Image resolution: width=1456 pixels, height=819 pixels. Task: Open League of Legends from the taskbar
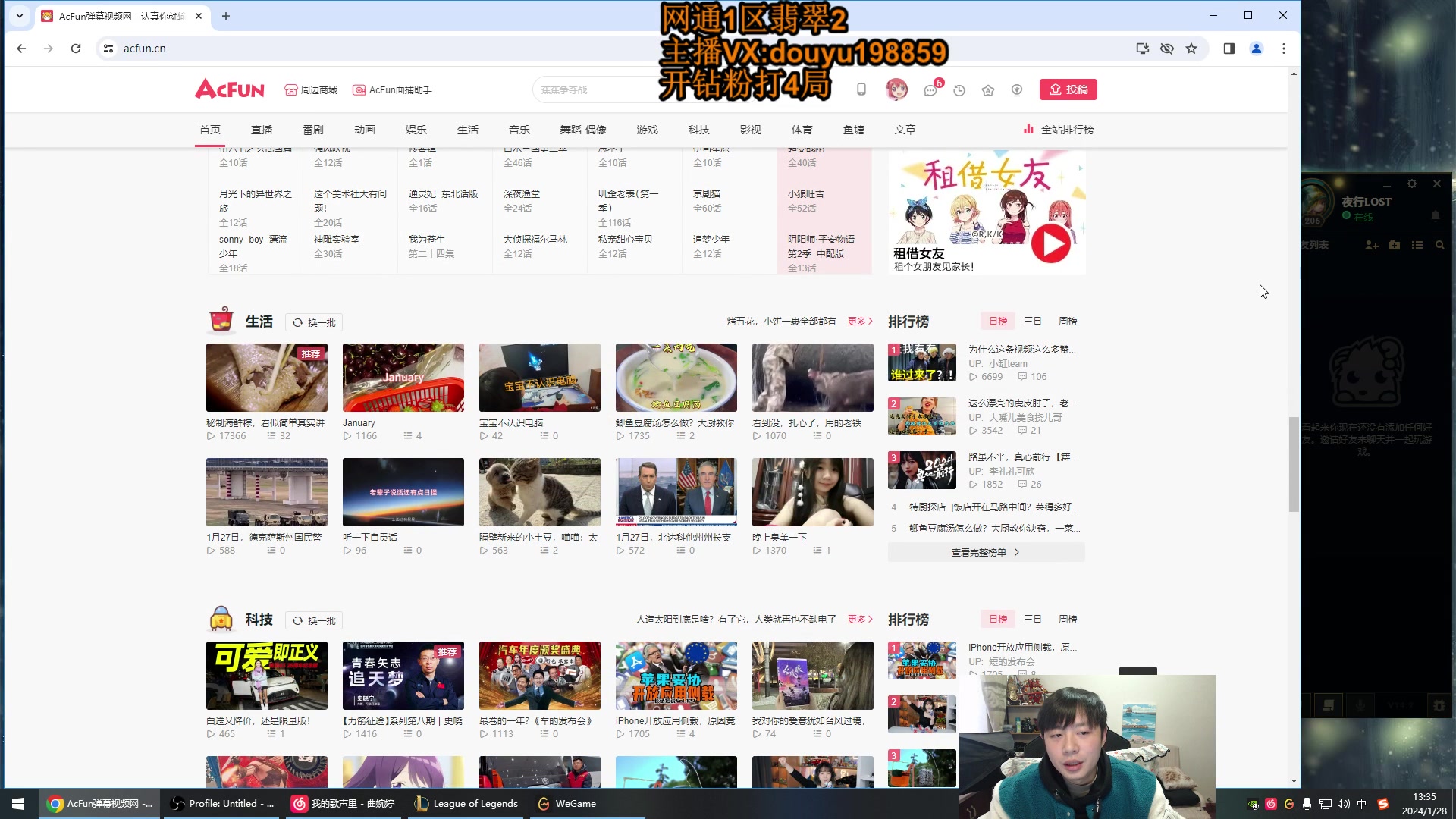tap(467, 804)
